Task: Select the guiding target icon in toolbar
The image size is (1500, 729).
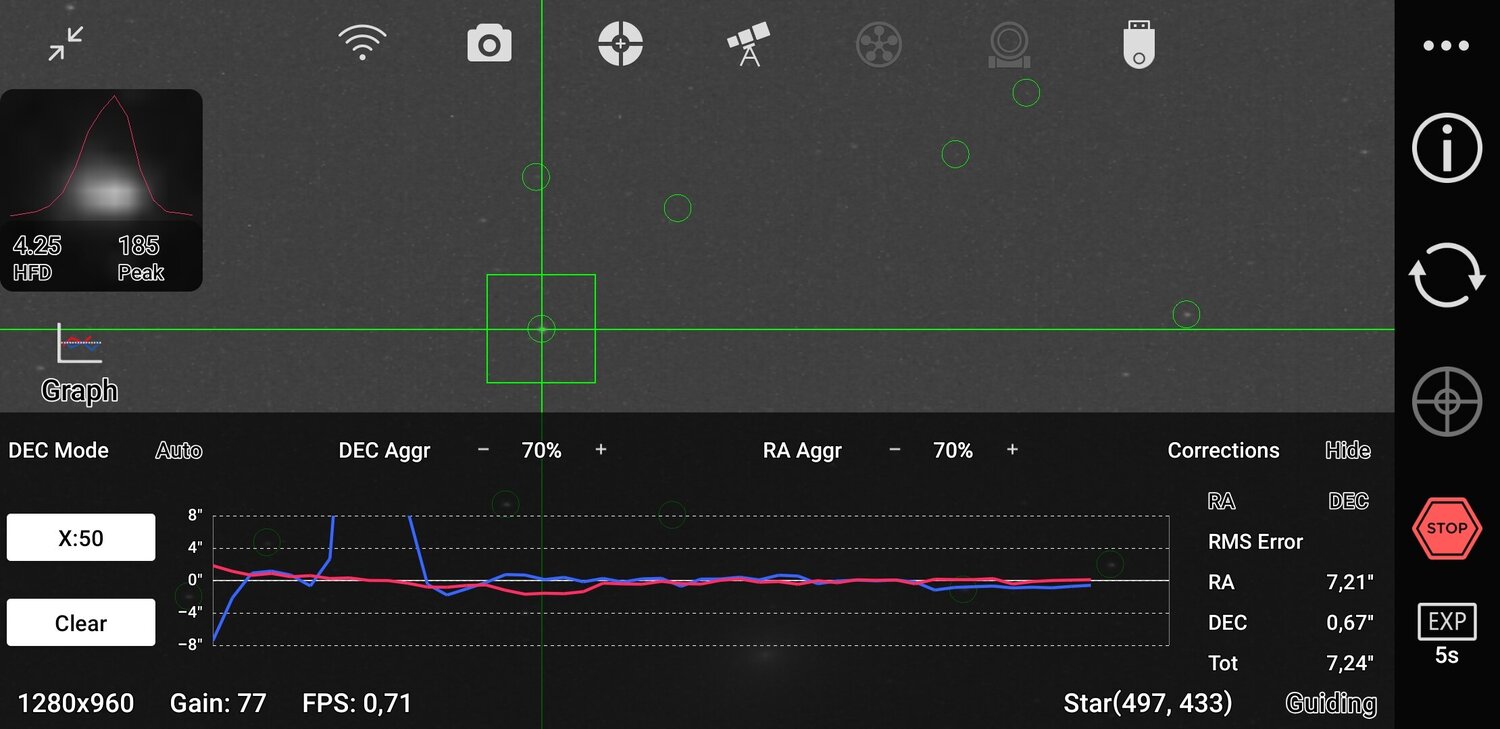Action: tap(620, 42)
